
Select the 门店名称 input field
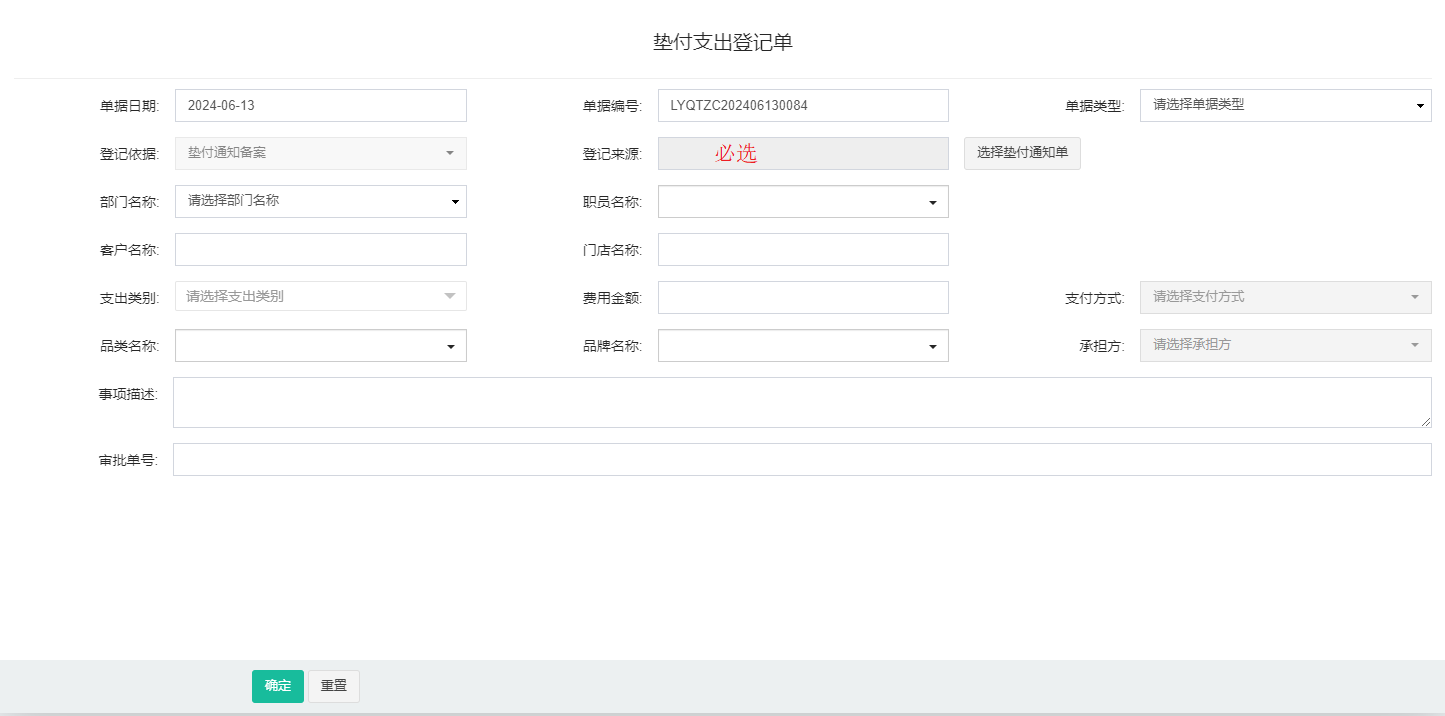(x=802, y=249)
